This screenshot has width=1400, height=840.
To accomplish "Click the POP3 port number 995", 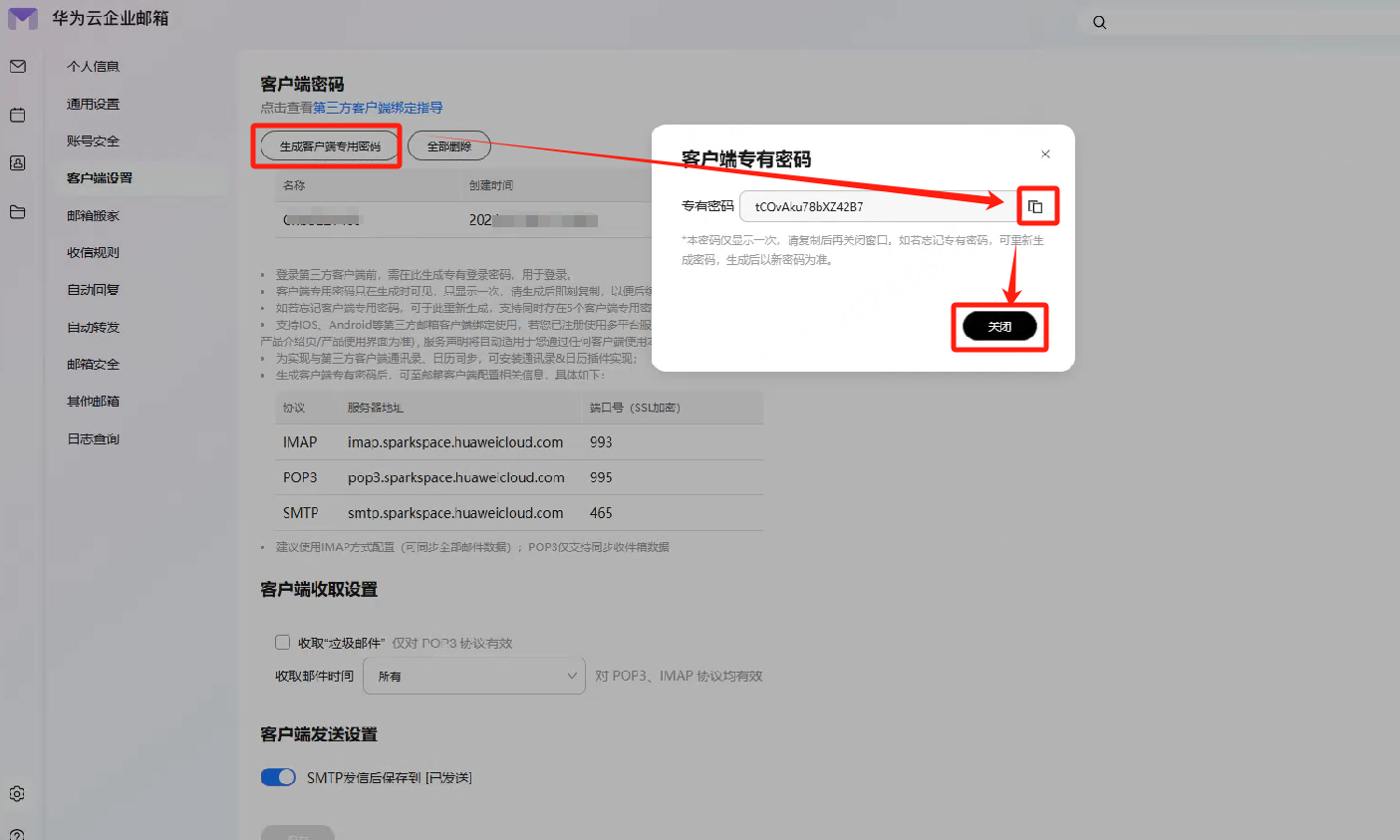I will (x=601, y=477).
